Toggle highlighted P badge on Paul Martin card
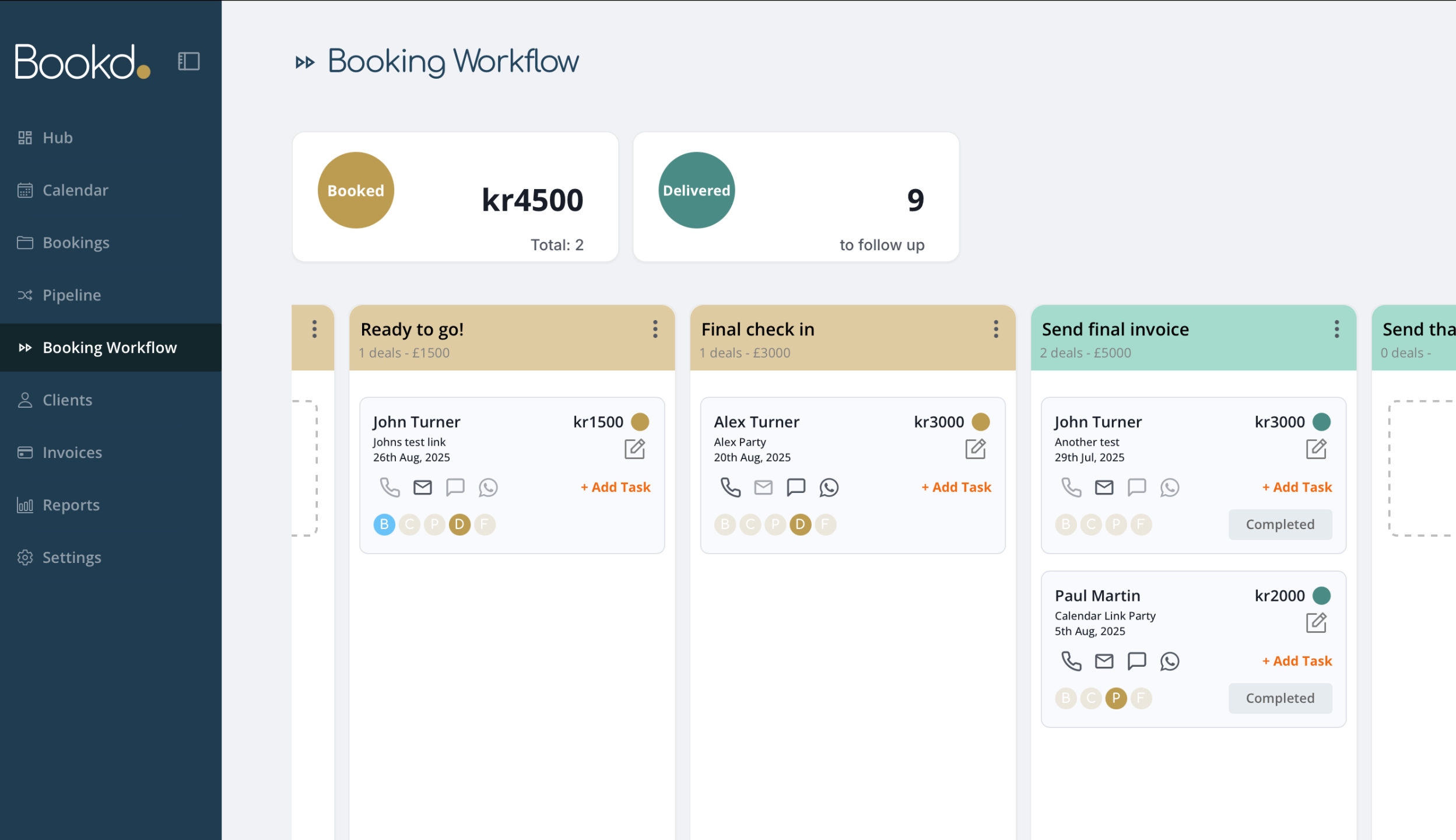Screen dimensions: 1456x840 tap(1115, 698)
